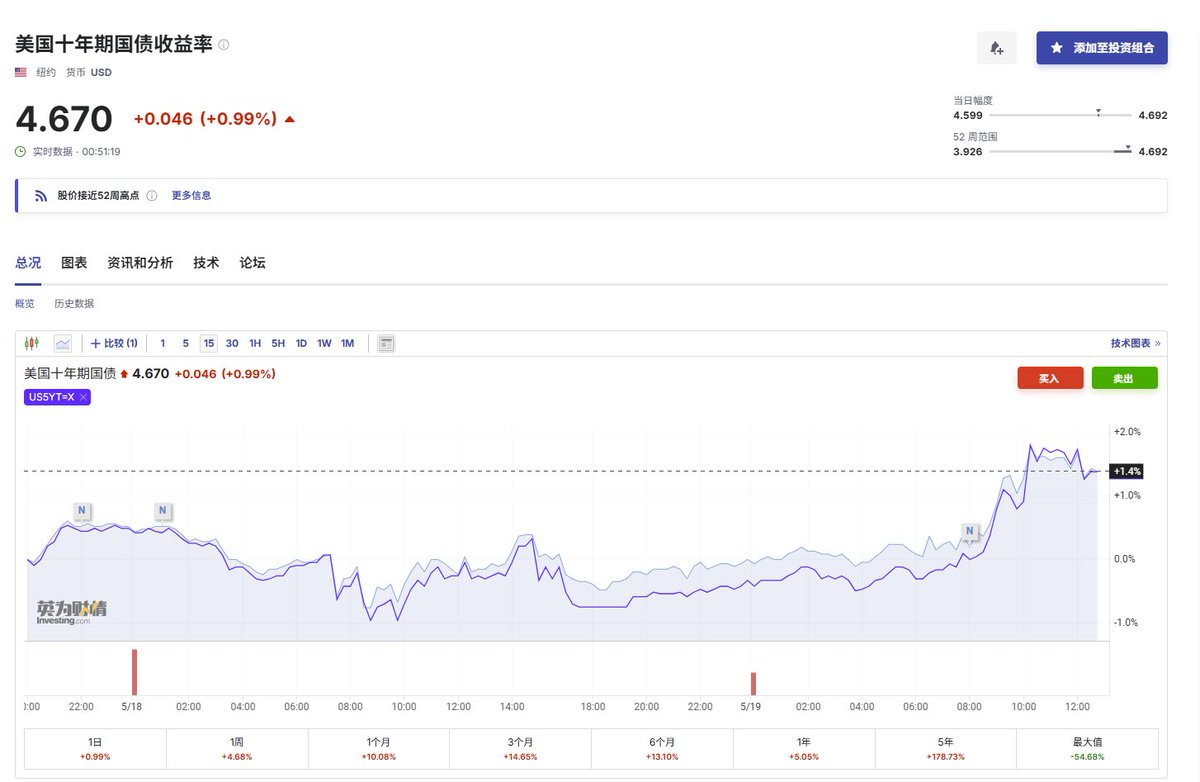Viewport: 1200px width, 782px height.
Task: Click the main price 4.670
Action: point(64,119)
